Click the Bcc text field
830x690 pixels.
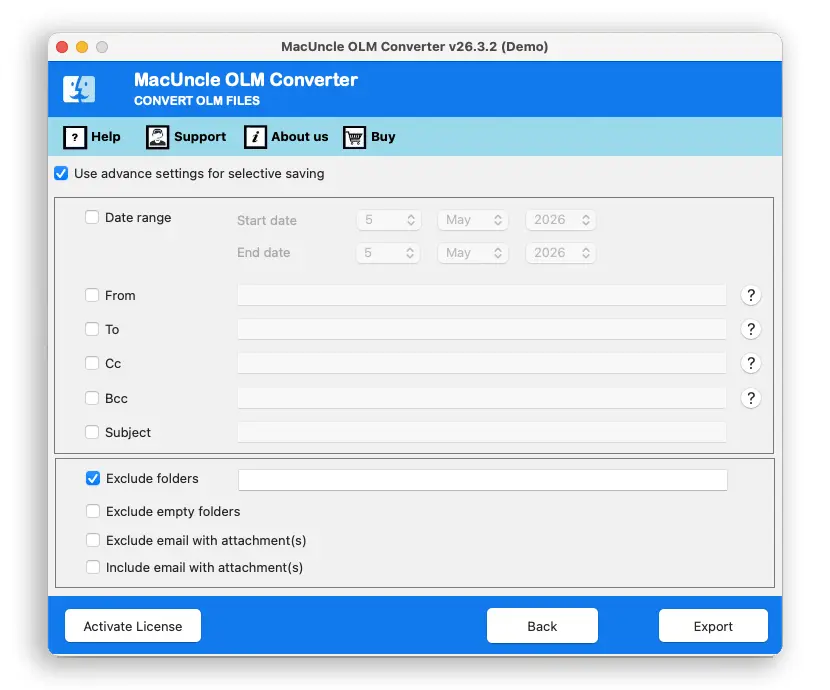point(482,398)
